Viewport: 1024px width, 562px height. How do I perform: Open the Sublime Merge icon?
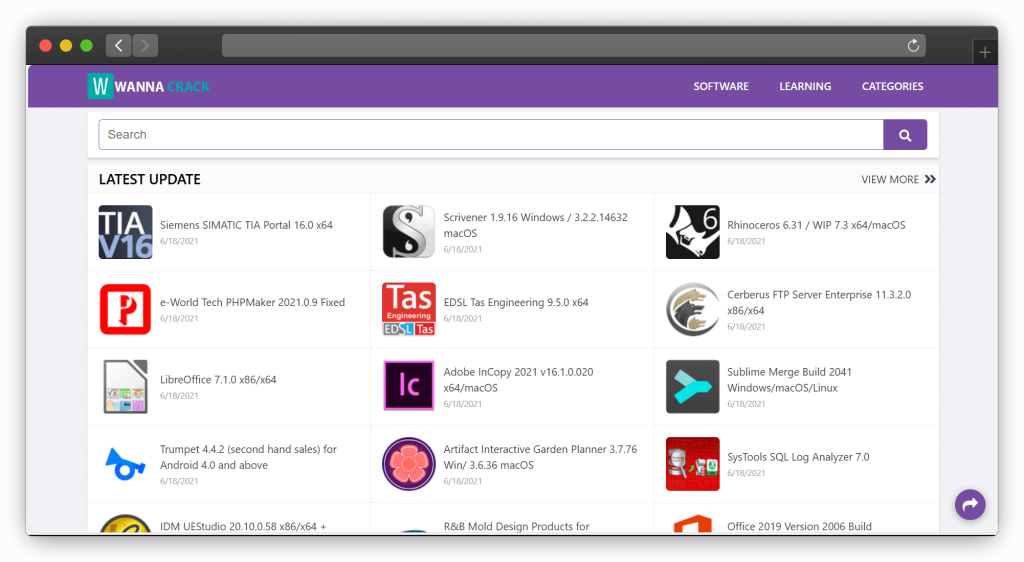pos(692,386)
